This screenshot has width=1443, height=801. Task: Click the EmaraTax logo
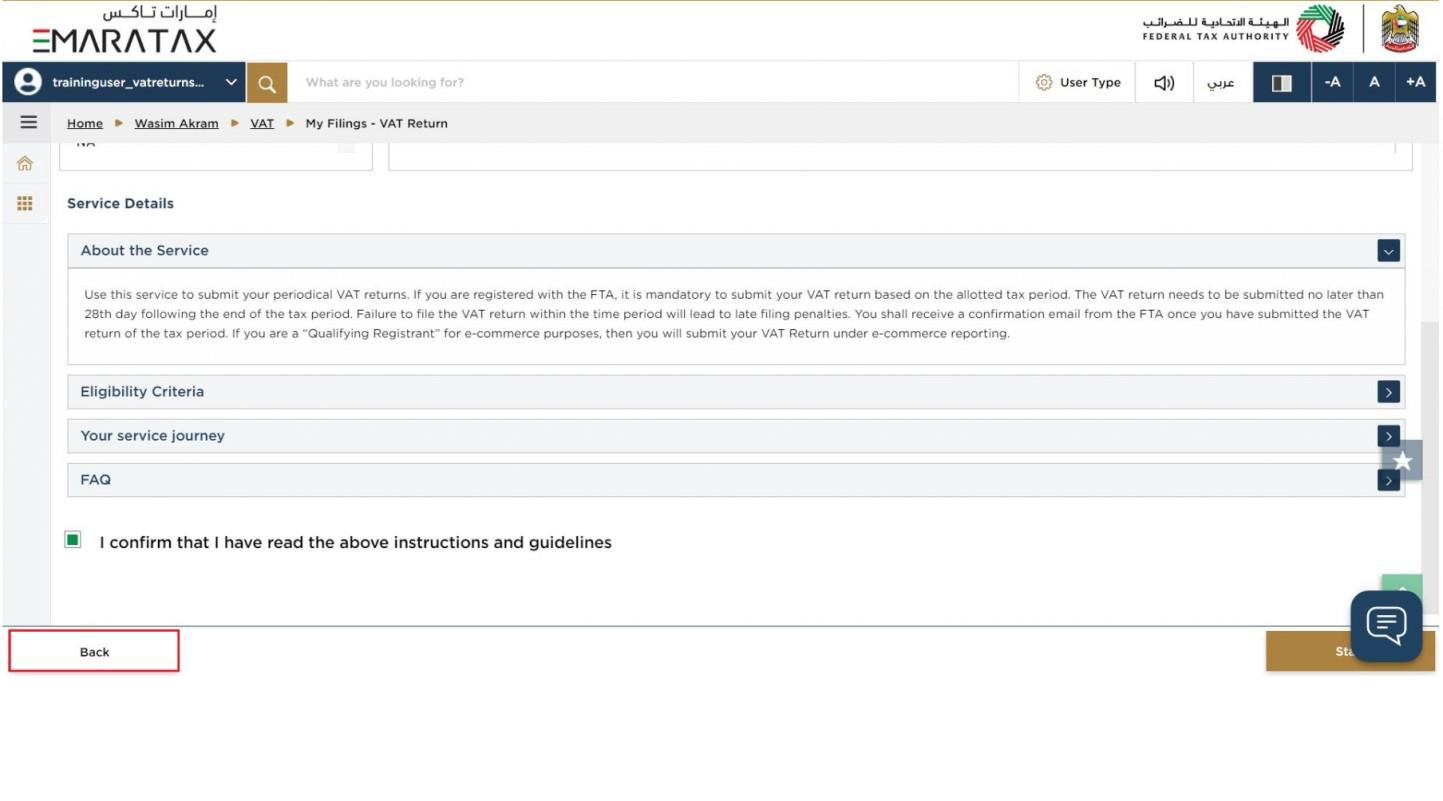click(125, 29)
